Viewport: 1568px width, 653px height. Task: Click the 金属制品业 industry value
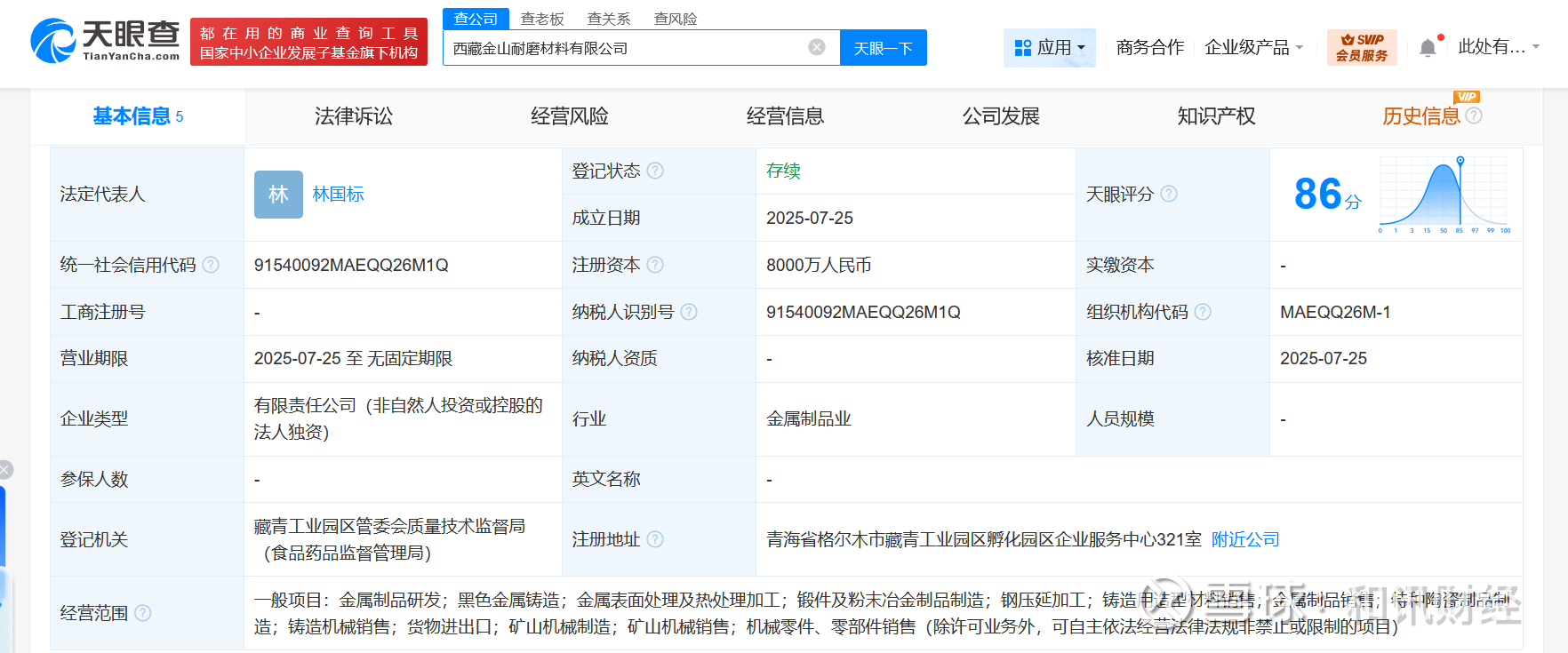coord(809,418)
